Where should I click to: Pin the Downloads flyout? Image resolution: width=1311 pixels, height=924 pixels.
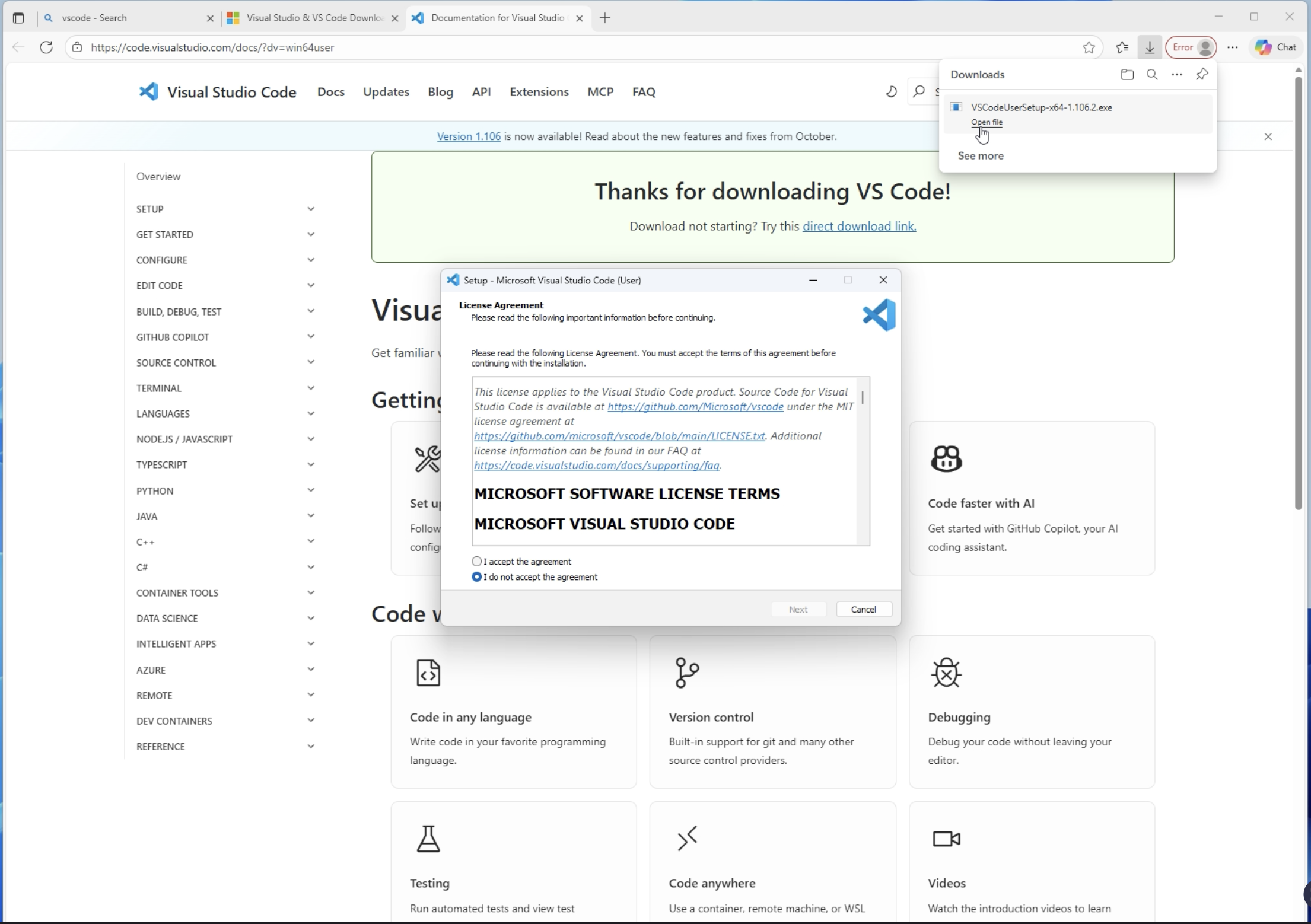click(x=1202, y=74)
